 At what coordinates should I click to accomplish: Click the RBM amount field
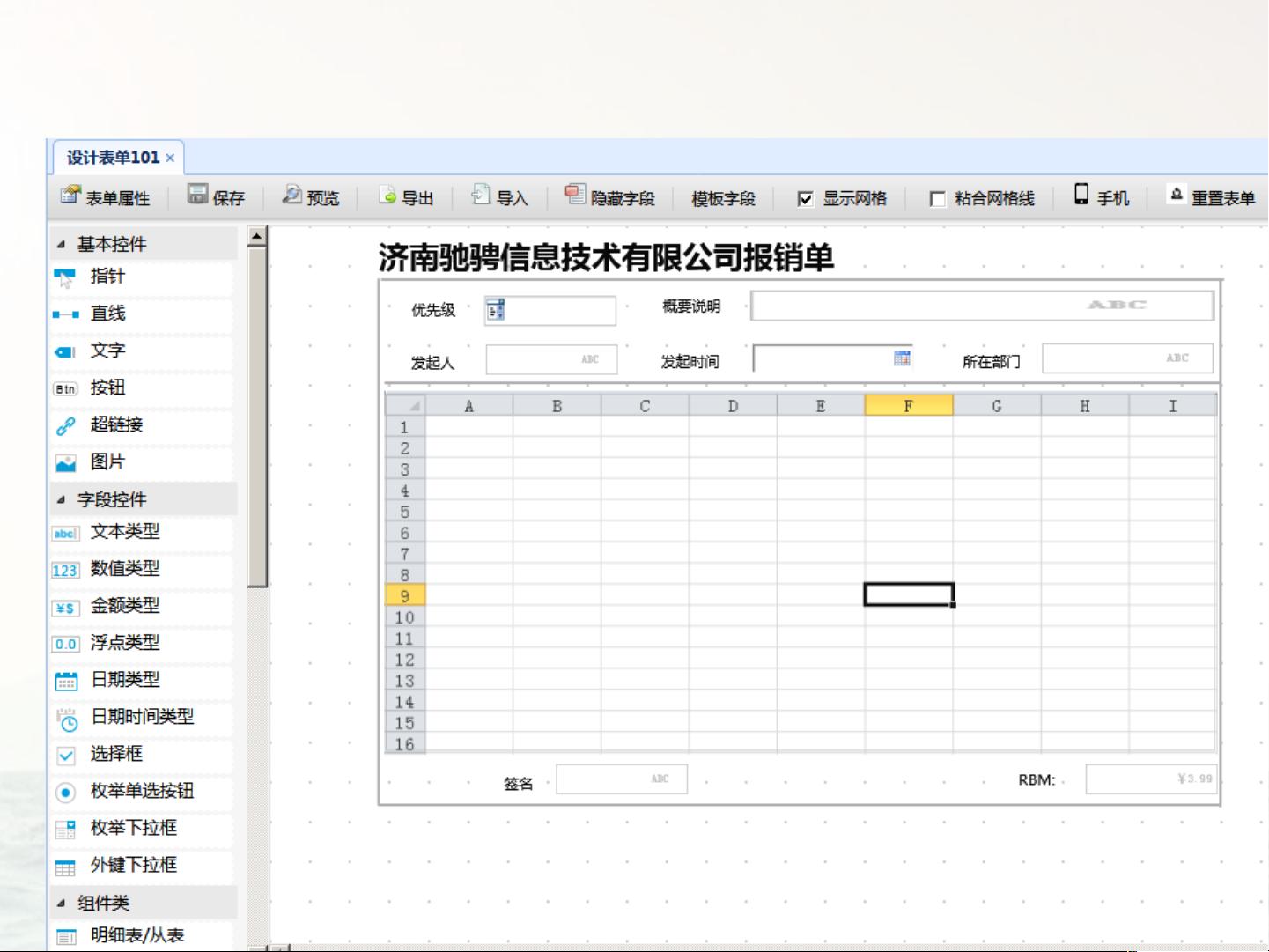(x=1151, y=779)
